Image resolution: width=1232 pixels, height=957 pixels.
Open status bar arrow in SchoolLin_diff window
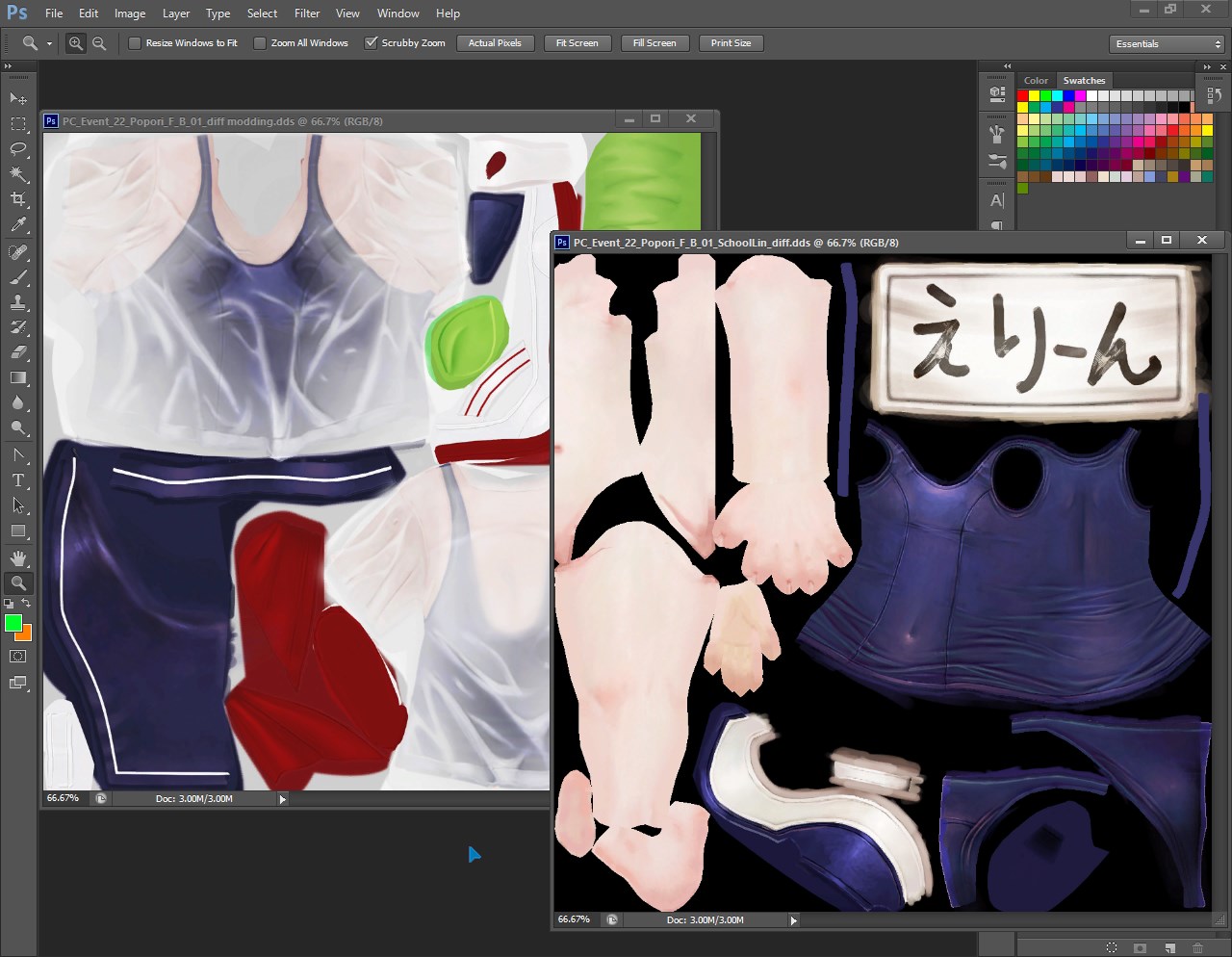[x=793, y=920]
